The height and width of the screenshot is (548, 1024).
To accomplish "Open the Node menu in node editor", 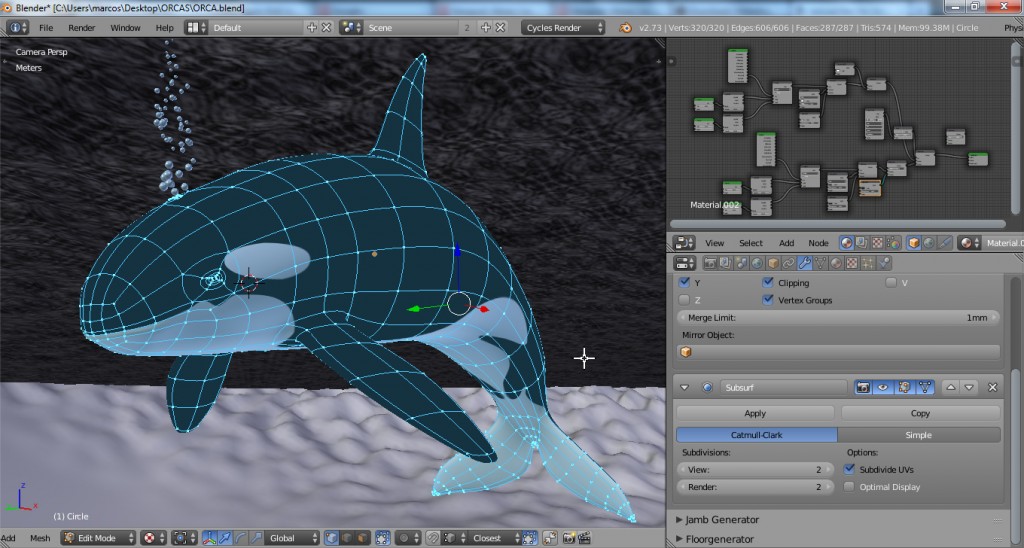I will [x=818, y=243].
